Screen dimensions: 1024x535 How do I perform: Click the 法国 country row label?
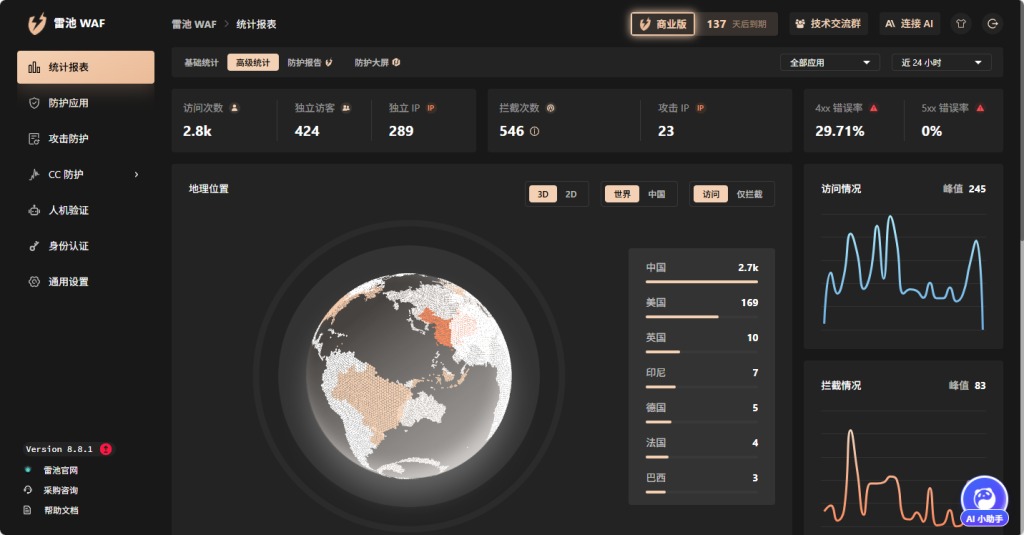656,442
